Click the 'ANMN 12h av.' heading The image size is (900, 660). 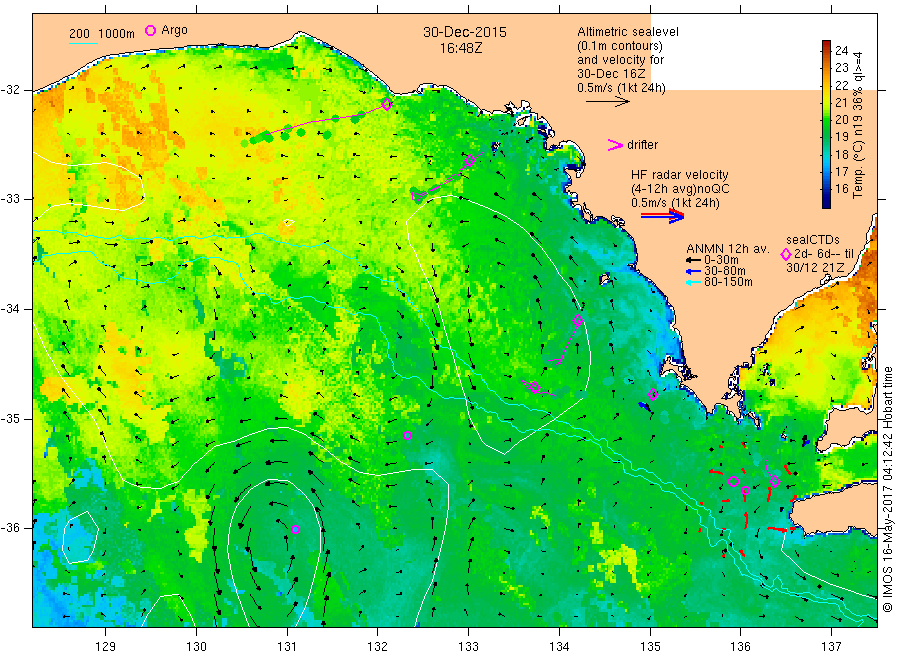click(x=728, y=249)
